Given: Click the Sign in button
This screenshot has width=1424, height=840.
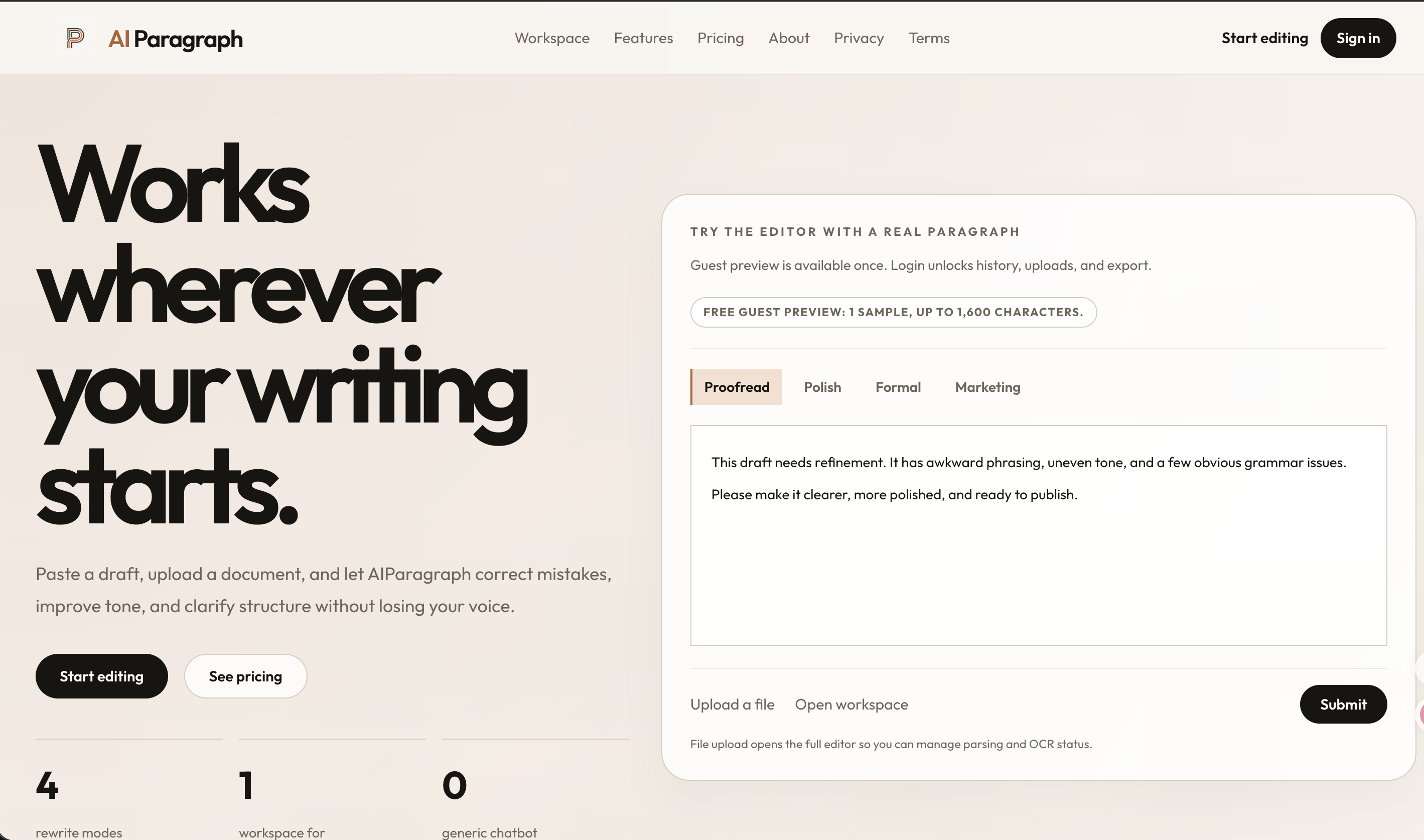Looking at the screenshot, I should click(x=1358, y=38).
